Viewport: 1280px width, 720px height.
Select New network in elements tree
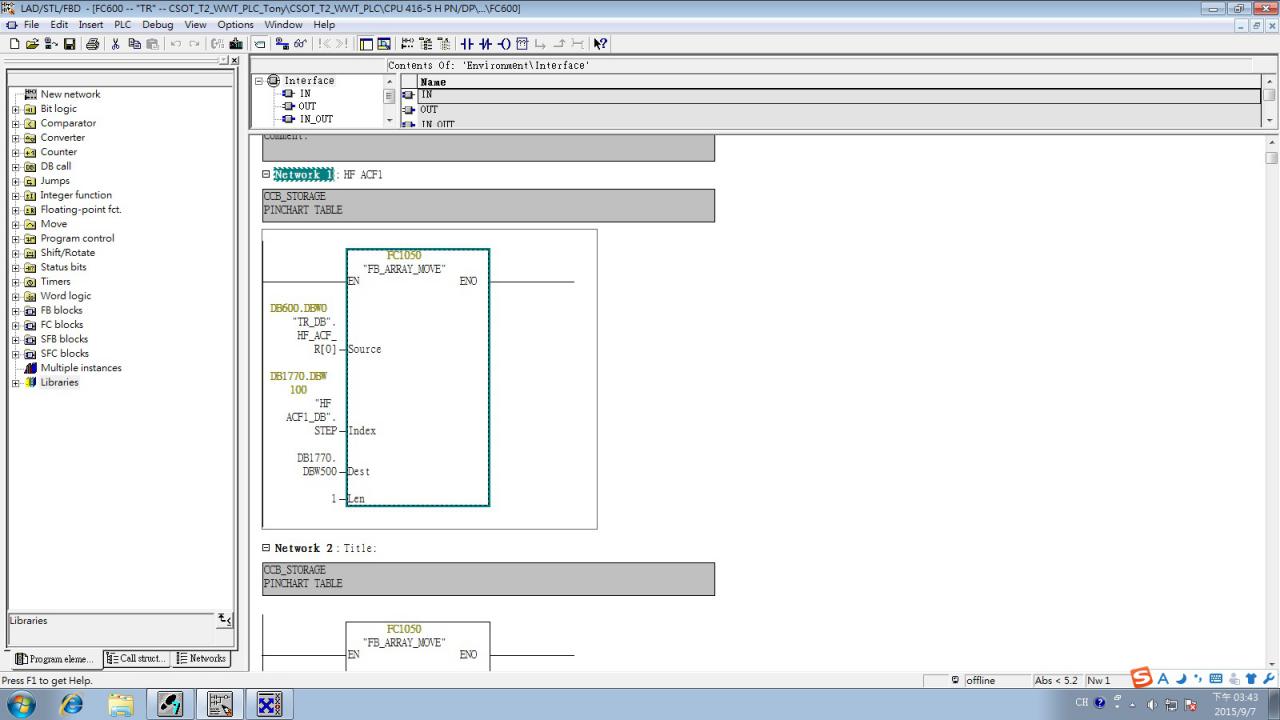click(x=70, y=94)
